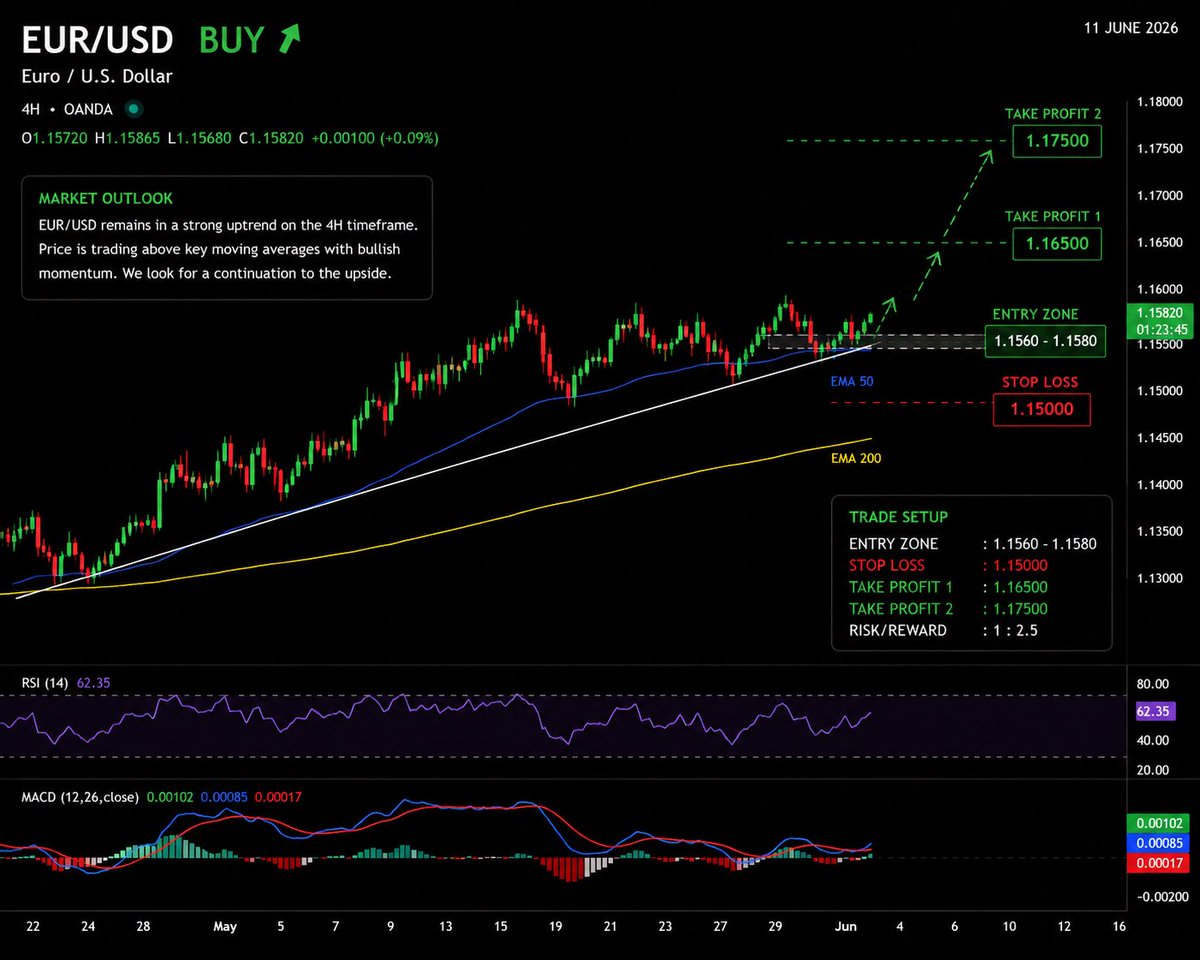The width and height of the screenshot is (1200, 960).
Task: Click the red 0.00017 tag on MACD axis
Action: click(x=1158, y=863)
